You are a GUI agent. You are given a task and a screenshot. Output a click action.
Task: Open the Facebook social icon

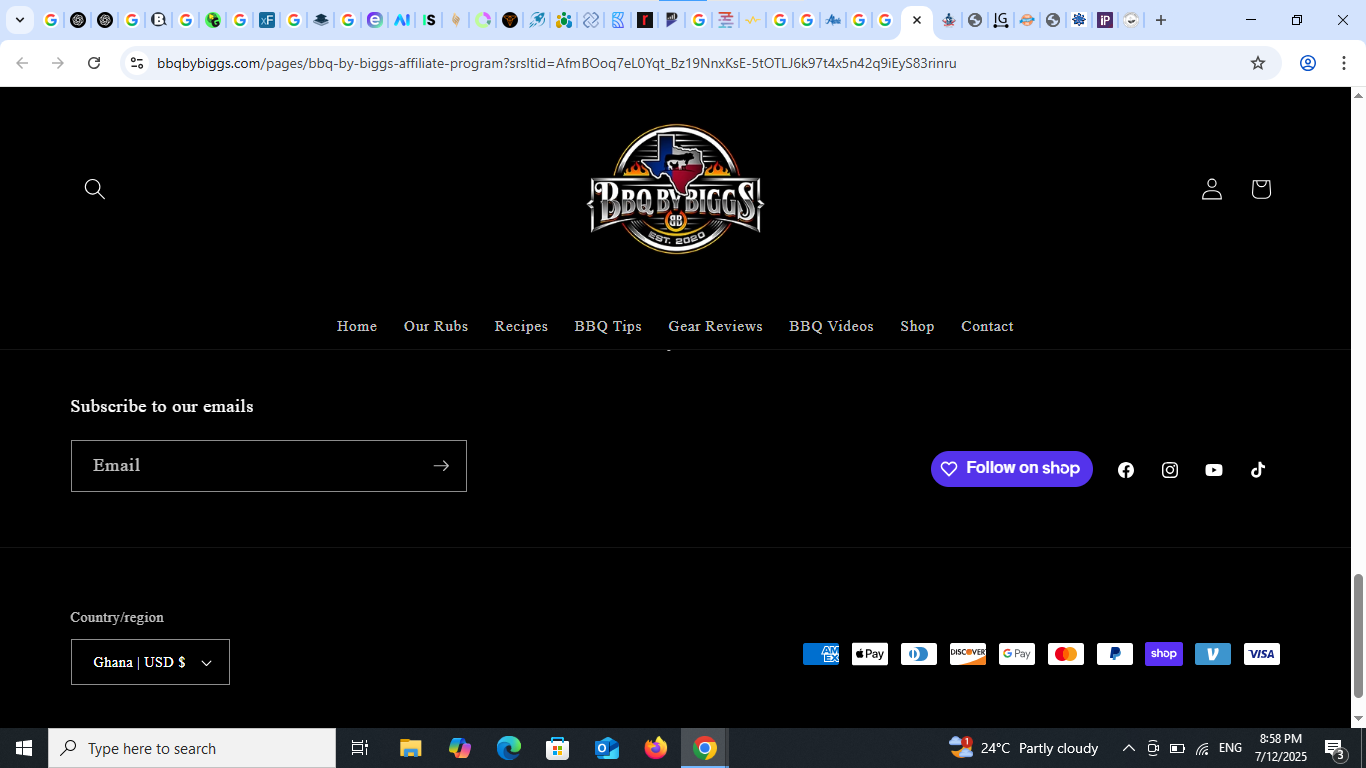(x=1126, y=470)
